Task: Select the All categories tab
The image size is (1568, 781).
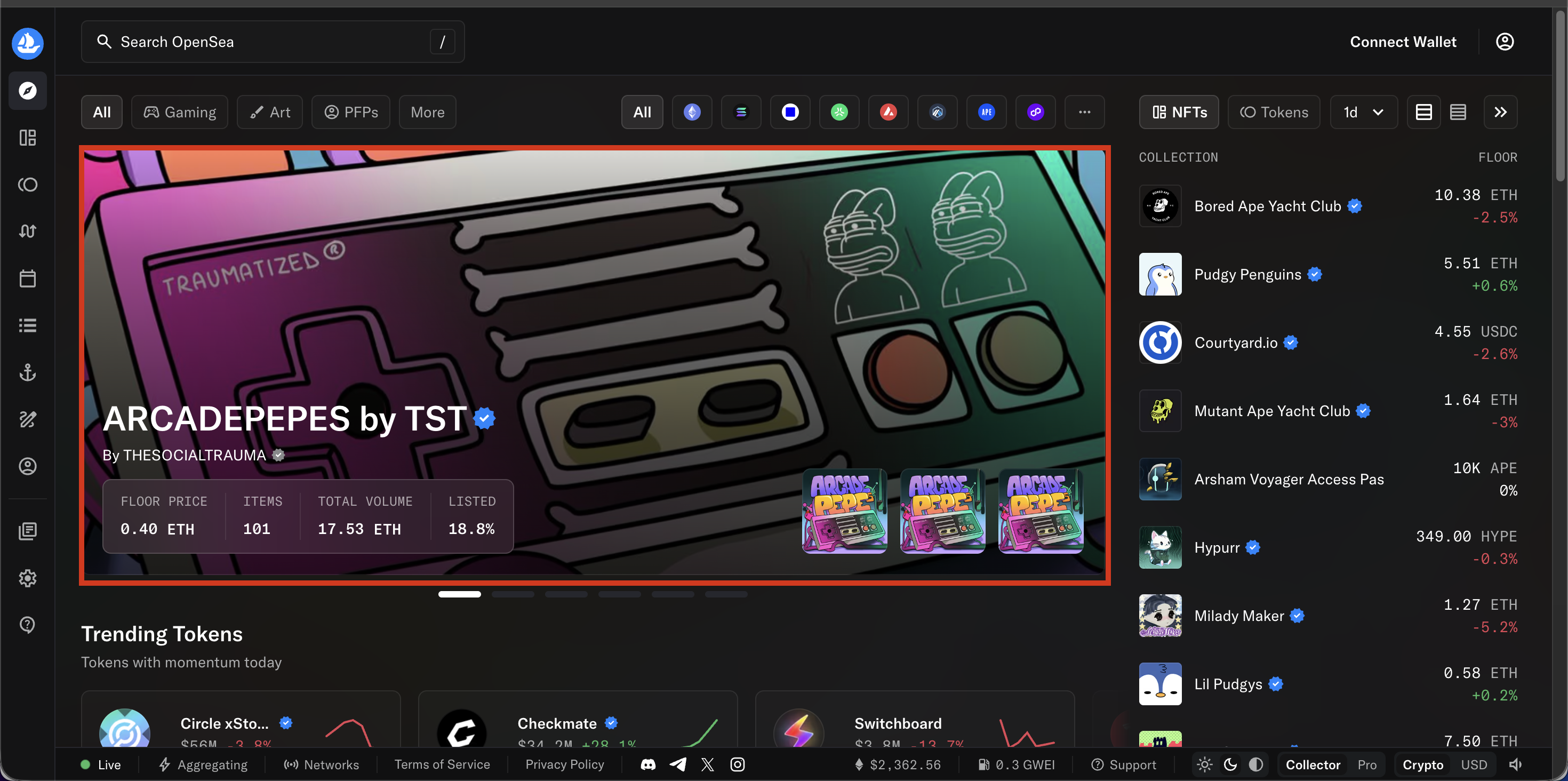Action: [102, 112]
